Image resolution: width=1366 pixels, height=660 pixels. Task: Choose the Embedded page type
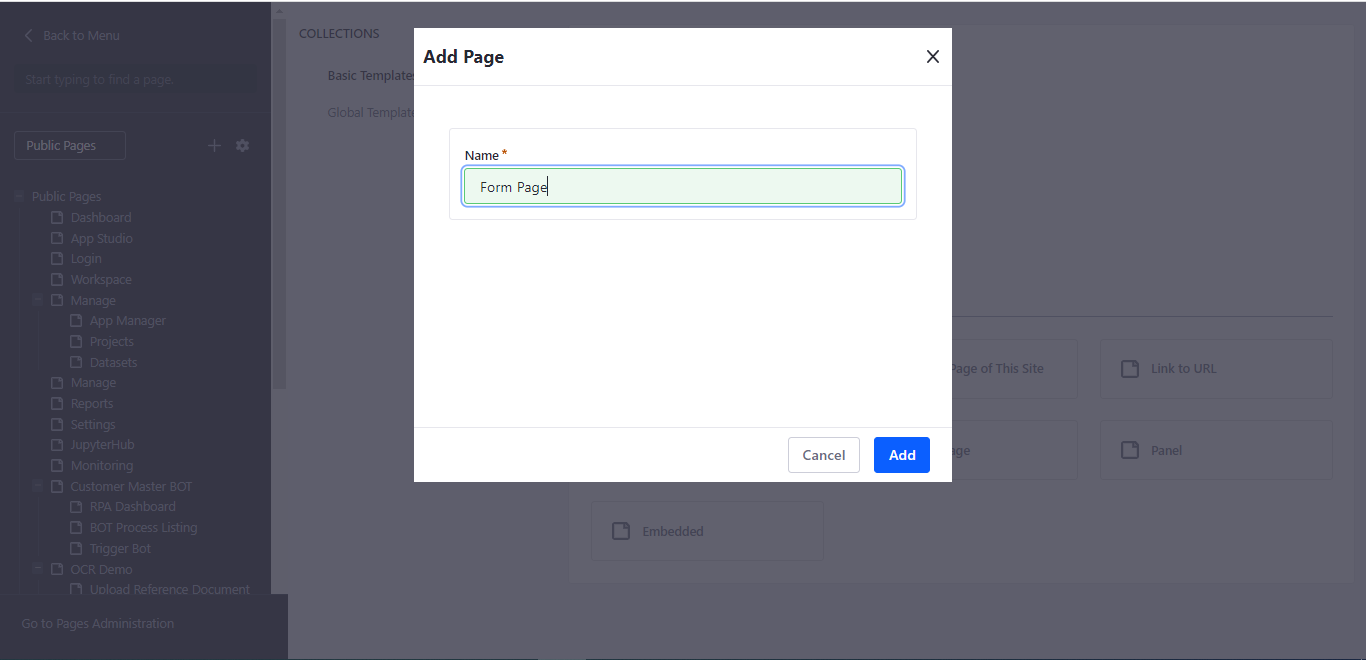707,531
